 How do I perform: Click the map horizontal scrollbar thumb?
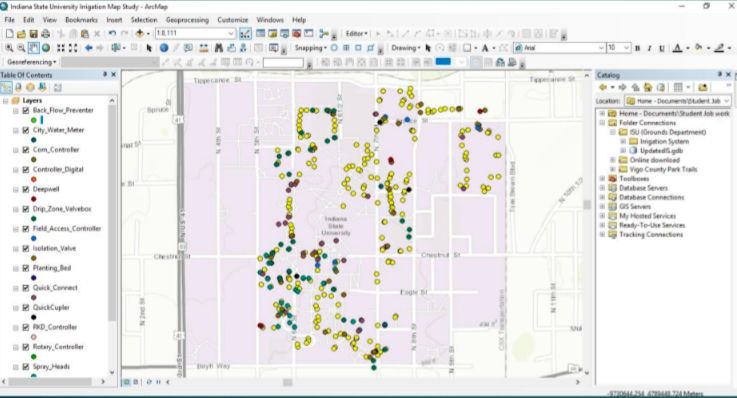point(288,382)
